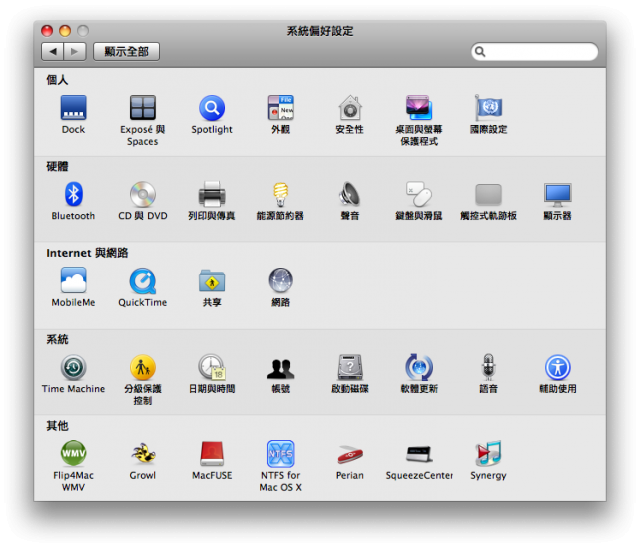This screenshot has width=640, height=548.
Task: Focus the search field in the toolbar
Action: 535,52
